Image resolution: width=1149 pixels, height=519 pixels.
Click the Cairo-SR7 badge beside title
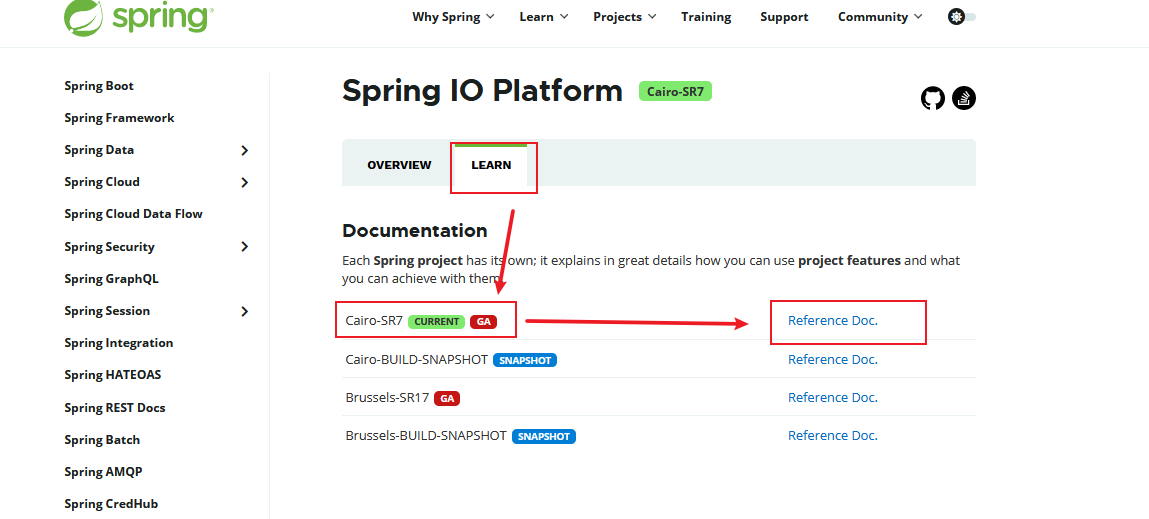click(x=676, y=92)
